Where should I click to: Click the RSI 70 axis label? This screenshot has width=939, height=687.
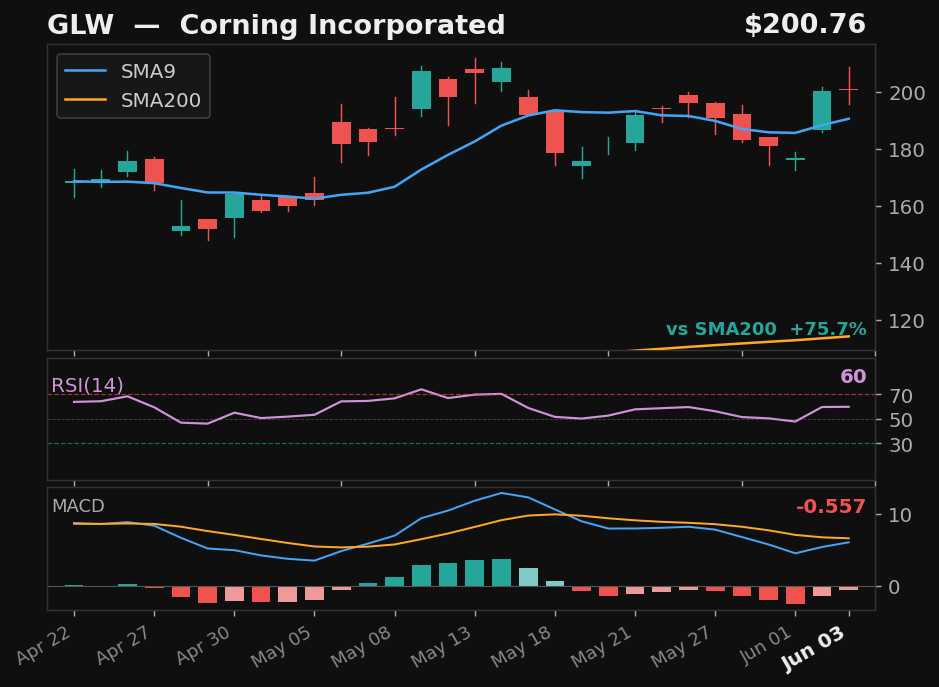901,395
